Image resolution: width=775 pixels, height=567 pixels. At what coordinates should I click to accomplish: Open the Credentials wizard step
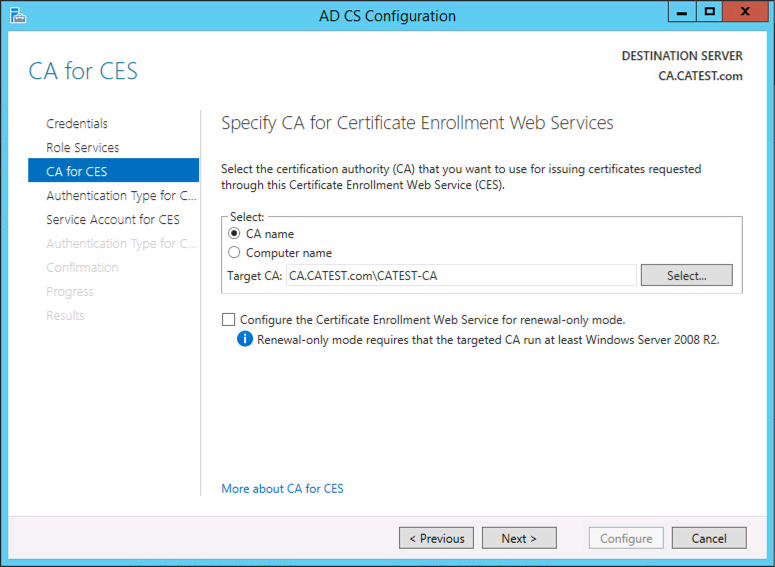point(77,124)
